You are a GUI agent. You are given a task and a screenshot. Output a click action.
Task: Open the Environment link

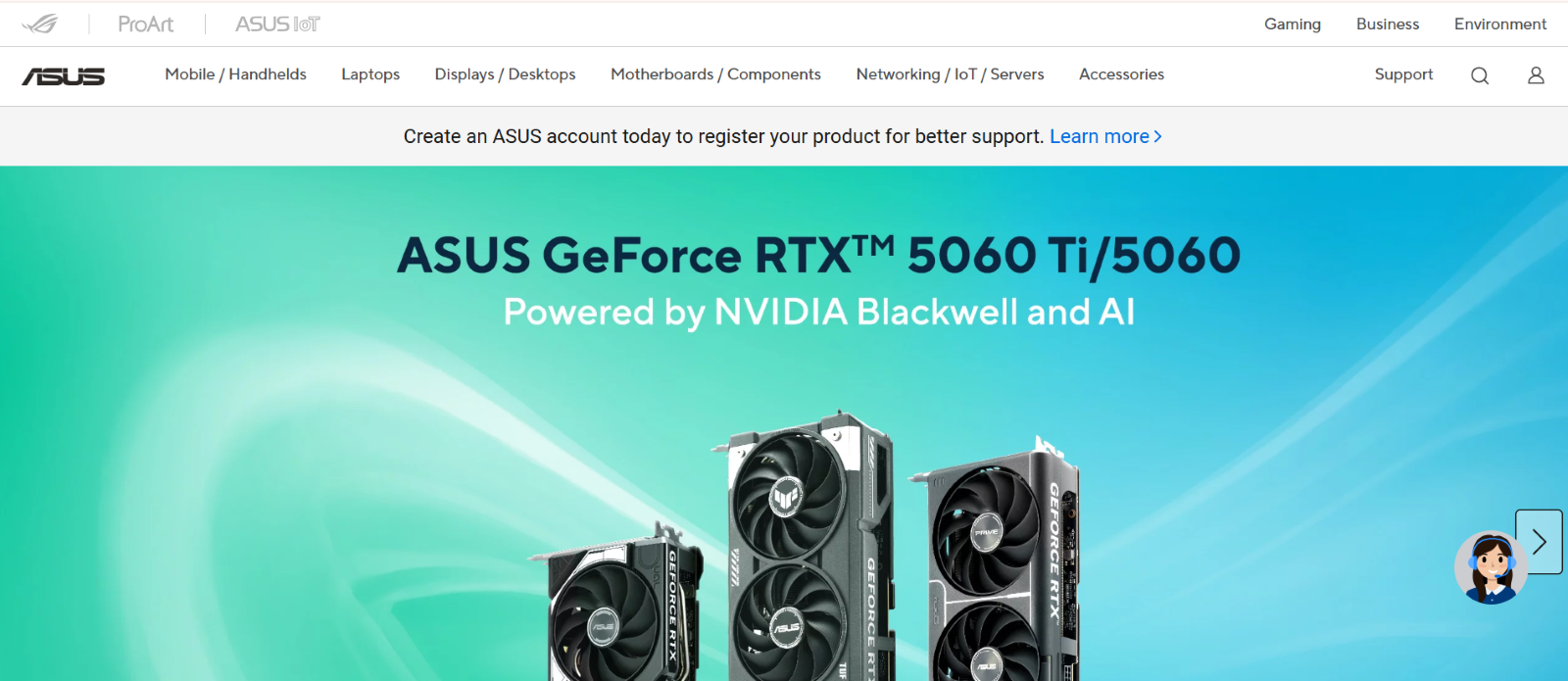tap(1499, 24)
